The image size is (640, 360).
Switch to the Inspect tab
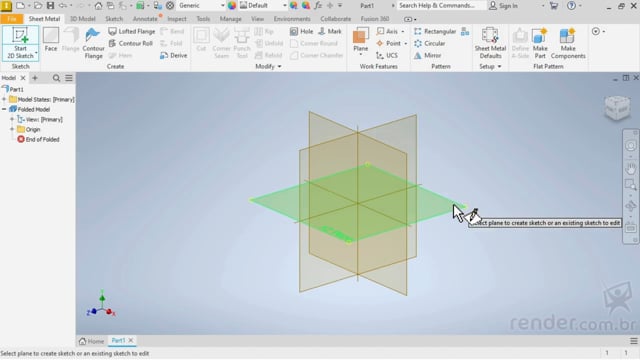(x=177, y=19)
